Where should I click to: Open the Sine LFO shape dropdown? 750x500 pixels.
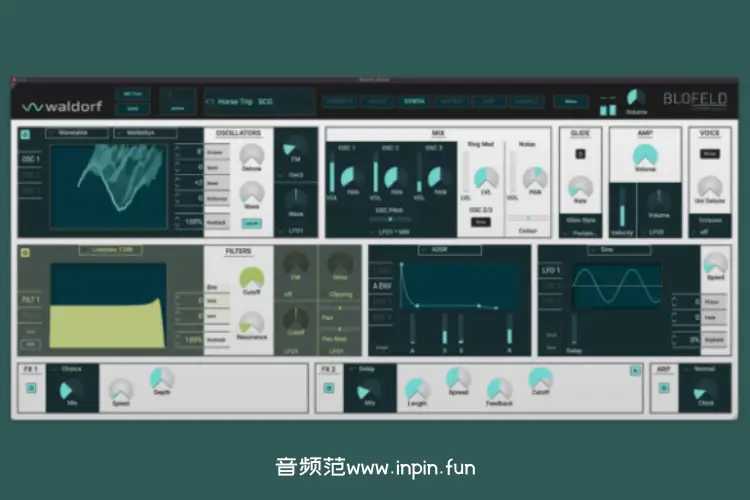[619, 250]
